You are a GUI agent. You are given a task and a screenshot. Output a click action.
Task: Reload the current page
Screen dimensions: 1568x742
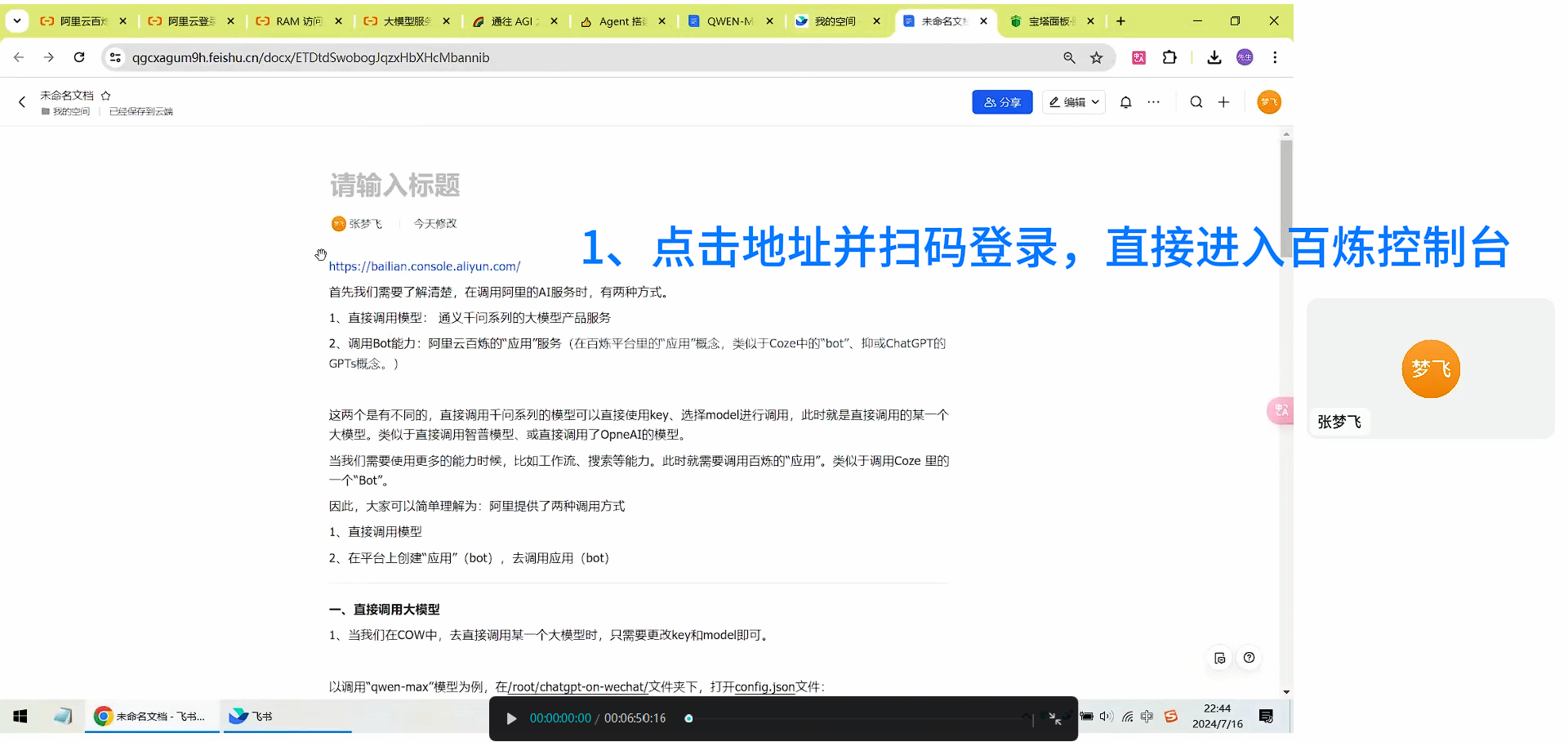pos(79,57)
